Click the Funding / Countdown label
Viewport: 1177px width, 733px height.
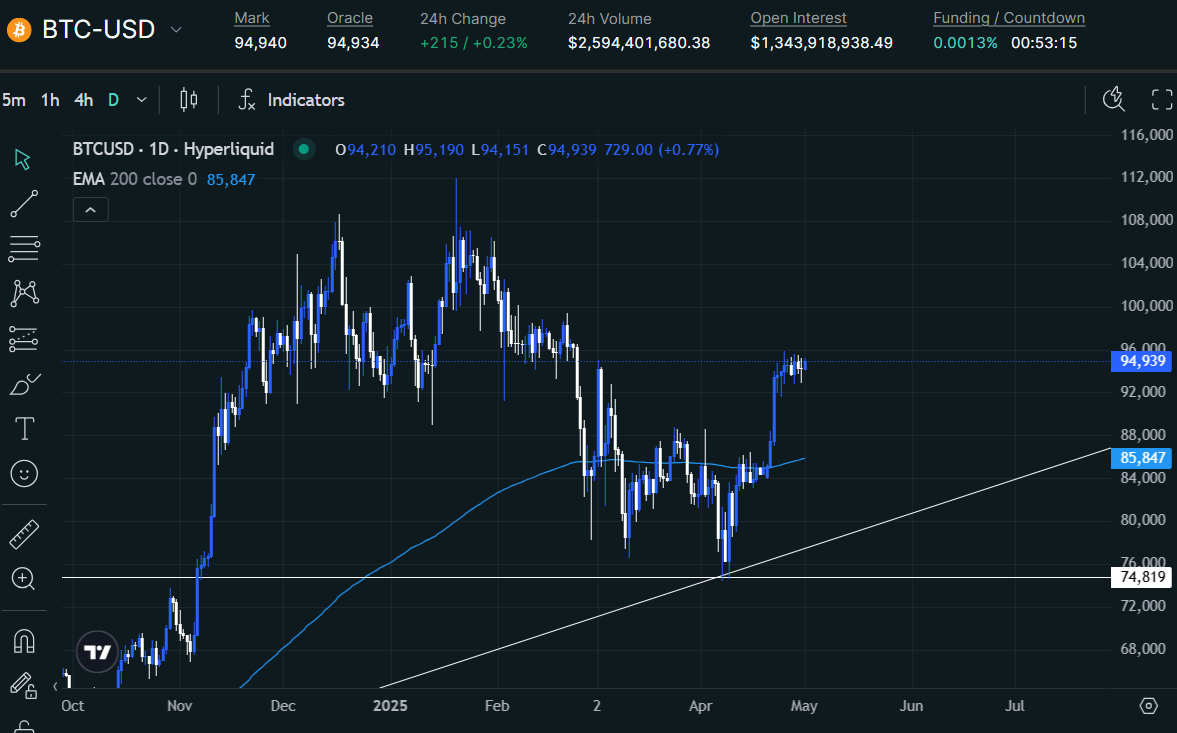click(x=1009, y=18)
